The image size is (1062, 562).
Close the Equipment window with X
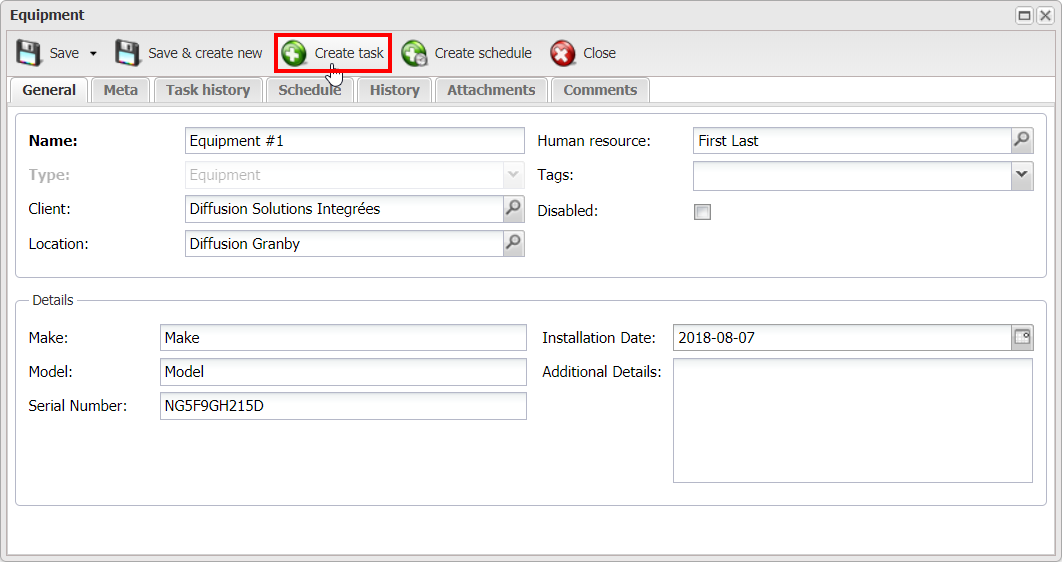point(1045,16)
